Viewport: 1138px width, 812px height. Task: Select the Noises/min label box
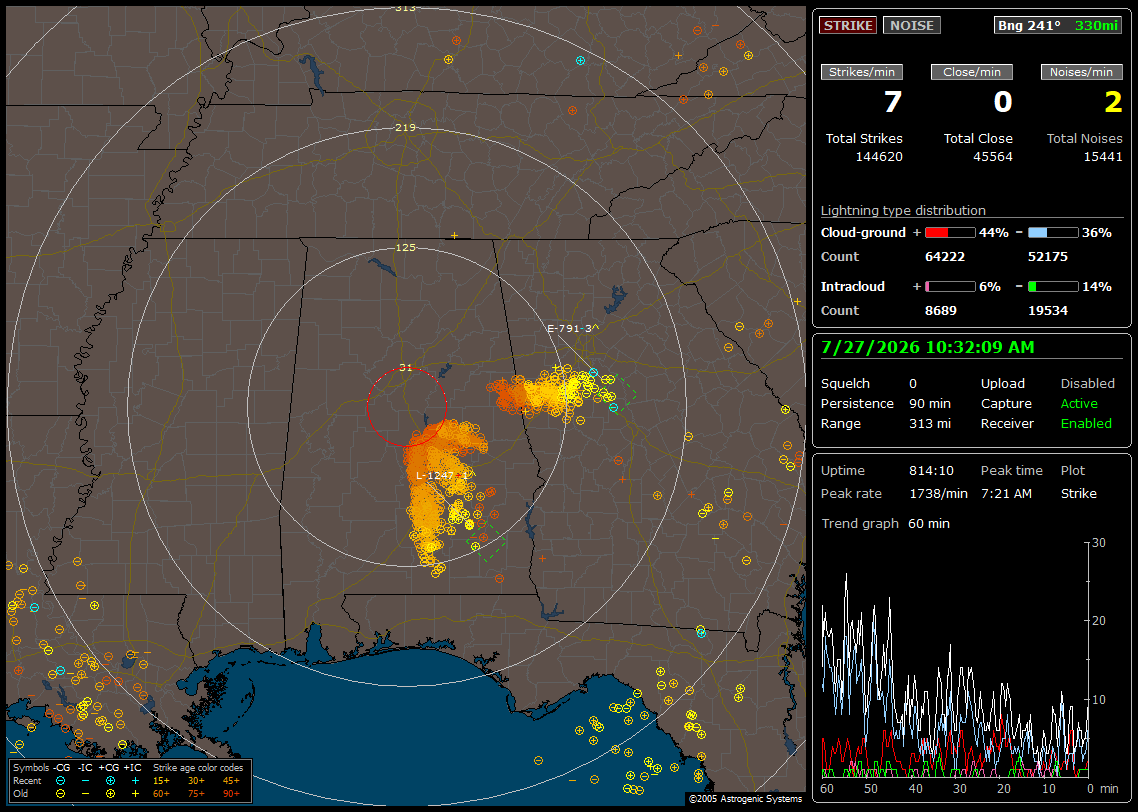coord(1081,72)
